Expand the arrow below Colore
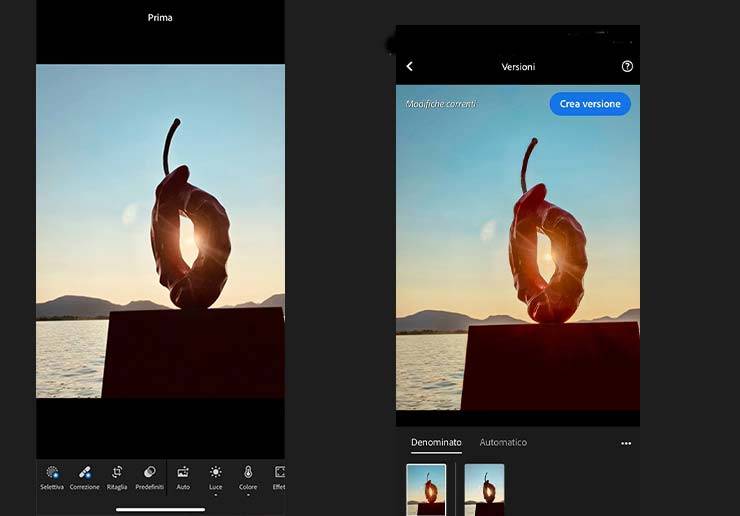Viewport: 740px width, 516px height. 248,495
